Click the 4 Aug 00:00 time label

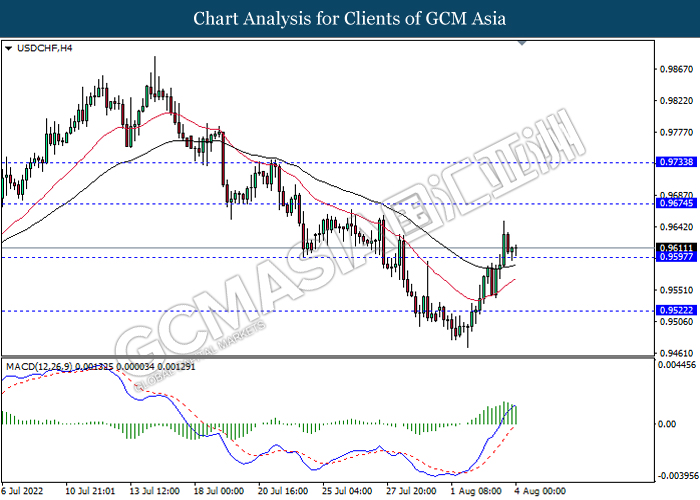point(540,491)
